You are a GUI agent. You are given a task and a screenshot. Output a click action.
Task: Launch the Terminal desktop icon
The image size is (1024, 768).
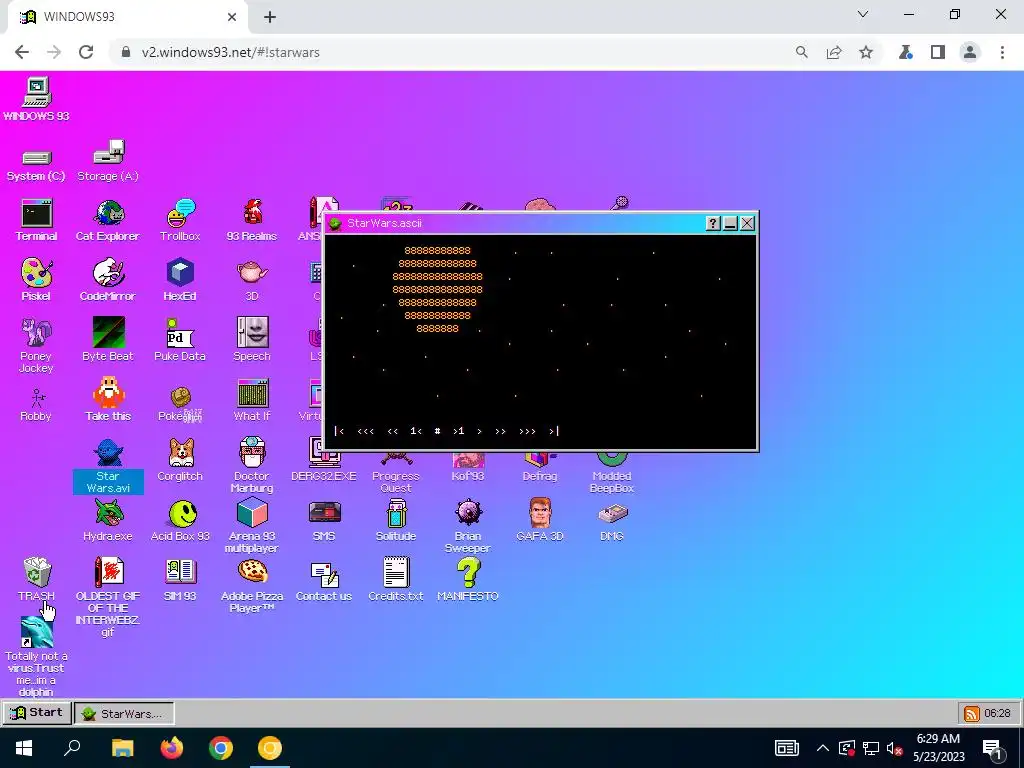(x=37, y=213)
